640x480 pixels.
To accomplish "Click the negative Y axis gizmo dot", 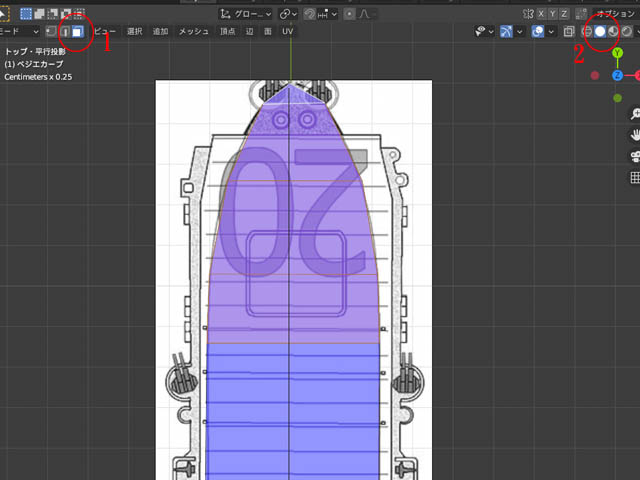I will click(x=618, y=98).
